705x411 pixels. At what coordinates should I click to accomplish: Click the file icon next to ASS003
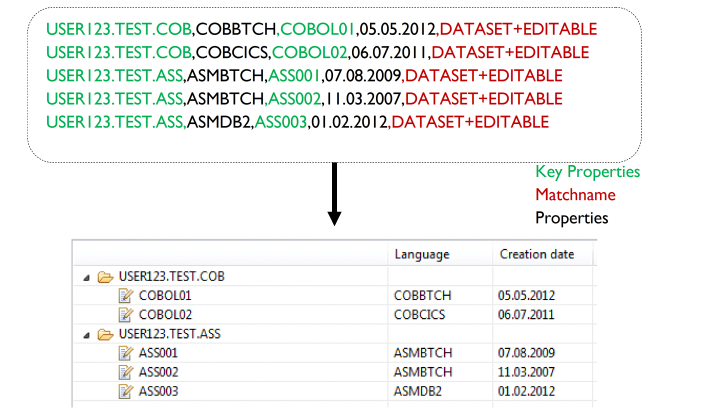coord(125,390)
